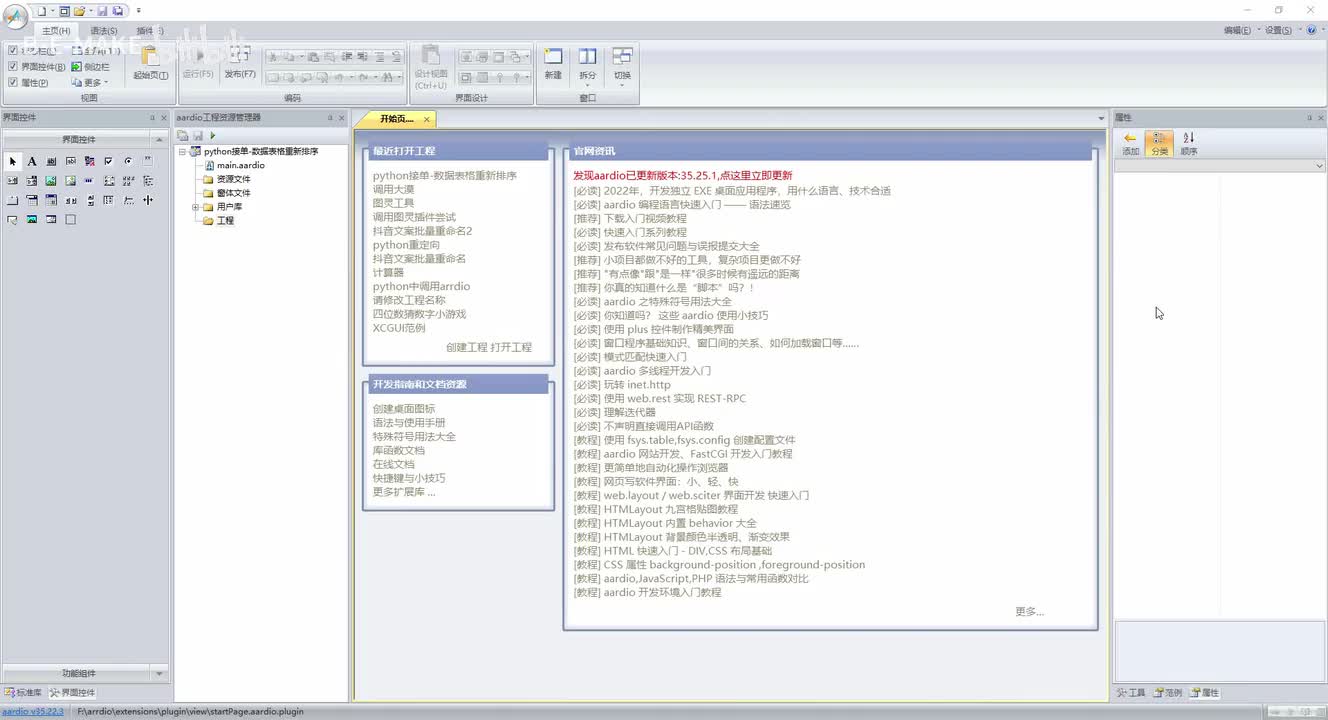Click the red aardio update notice link
The image size is (1328, 720).
coord(683,175)
